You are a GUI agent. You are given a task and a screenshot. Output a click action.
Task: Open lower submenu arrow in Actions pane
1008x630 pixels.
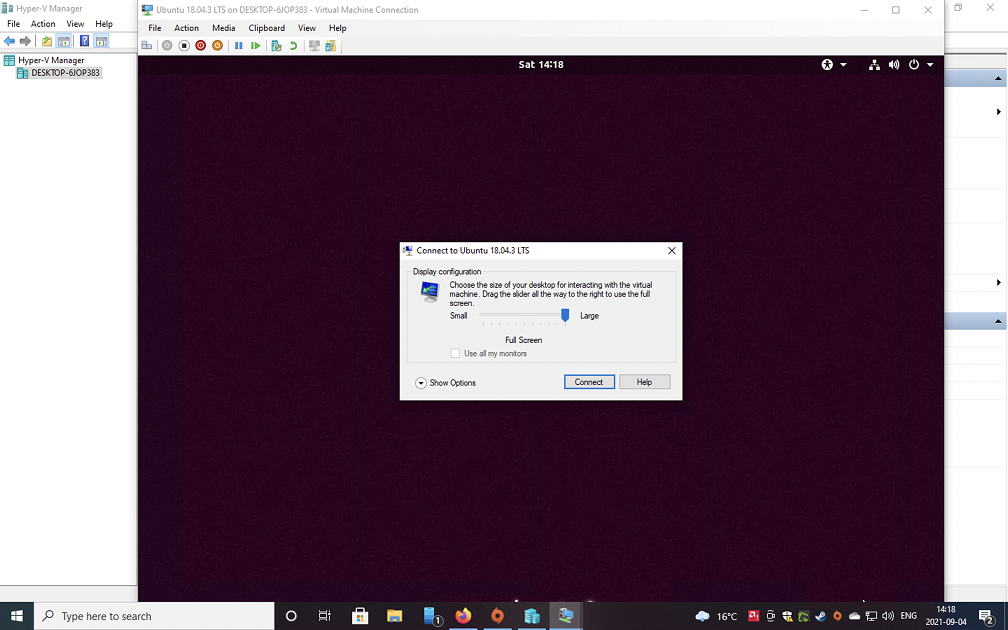[x=998, y=282]
